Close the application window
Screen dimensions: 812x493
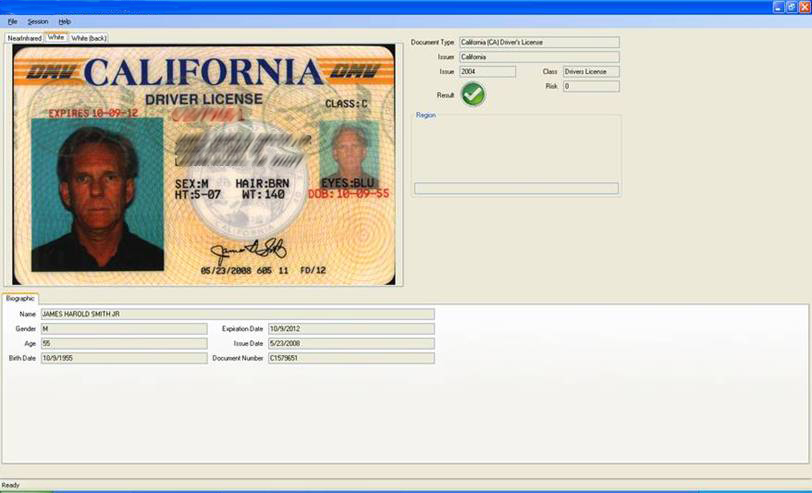point(805,7)
